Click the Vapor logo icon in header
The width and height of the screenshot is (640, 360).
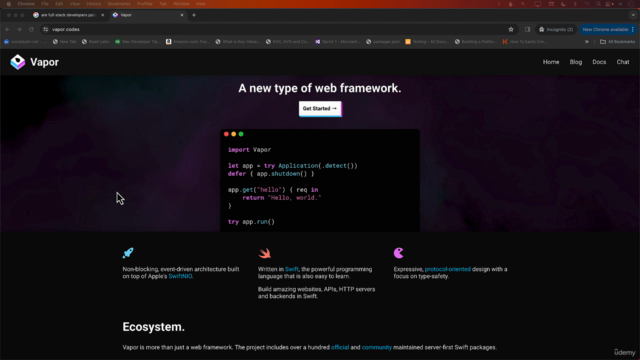pyautogui.click(x=18, y=62)
